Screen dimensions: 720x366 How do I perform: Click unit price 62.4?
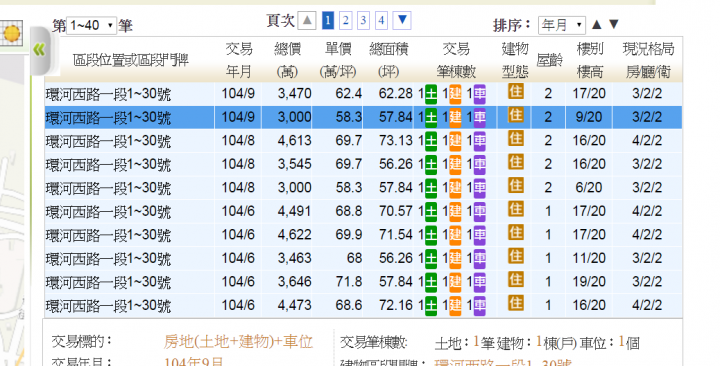click(x=349, y=94)
